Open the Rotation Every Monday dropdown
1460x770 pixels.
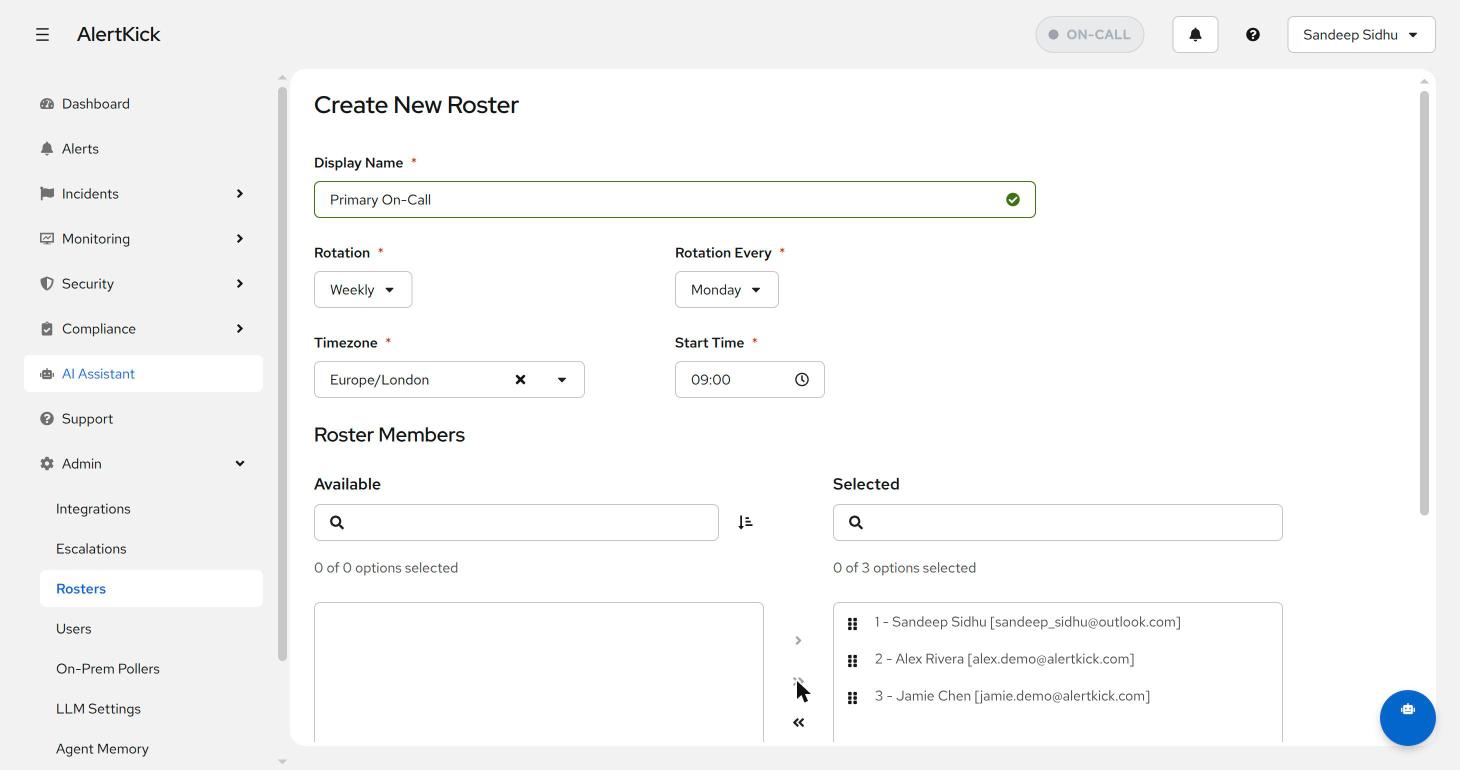pos(727,290)
